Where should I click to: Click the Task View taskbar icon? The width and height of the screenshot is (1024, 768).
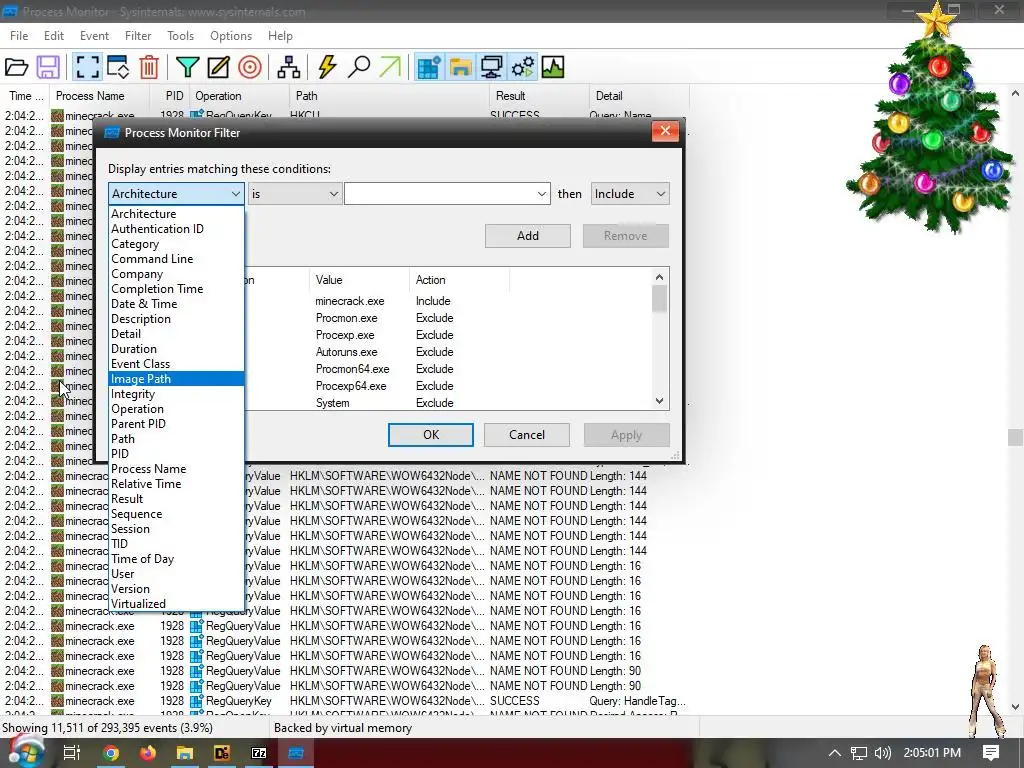72,753
